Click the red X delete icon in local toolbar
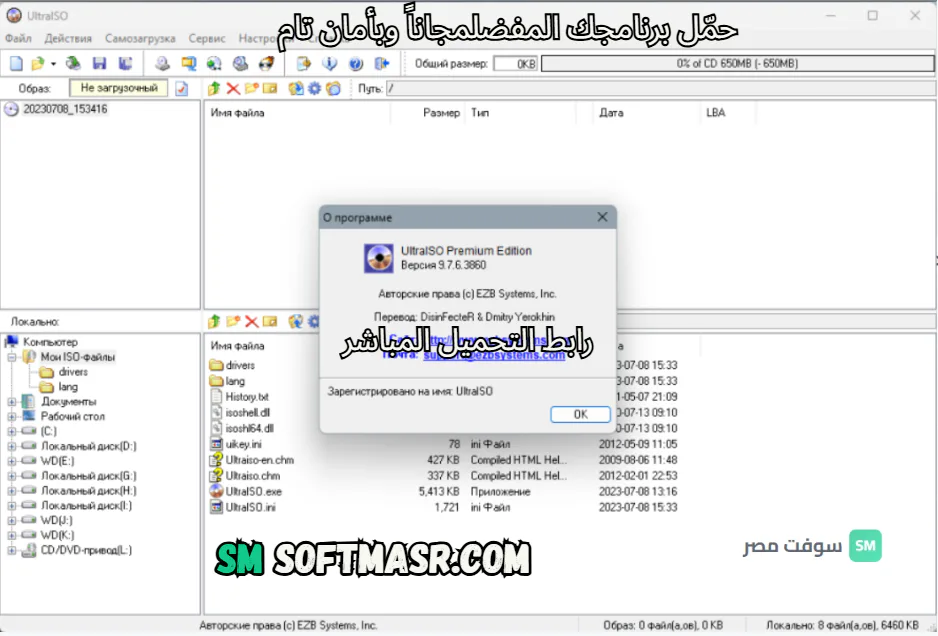Image resolution: width=938 pixels, height=636 pixels. [252, 322]
